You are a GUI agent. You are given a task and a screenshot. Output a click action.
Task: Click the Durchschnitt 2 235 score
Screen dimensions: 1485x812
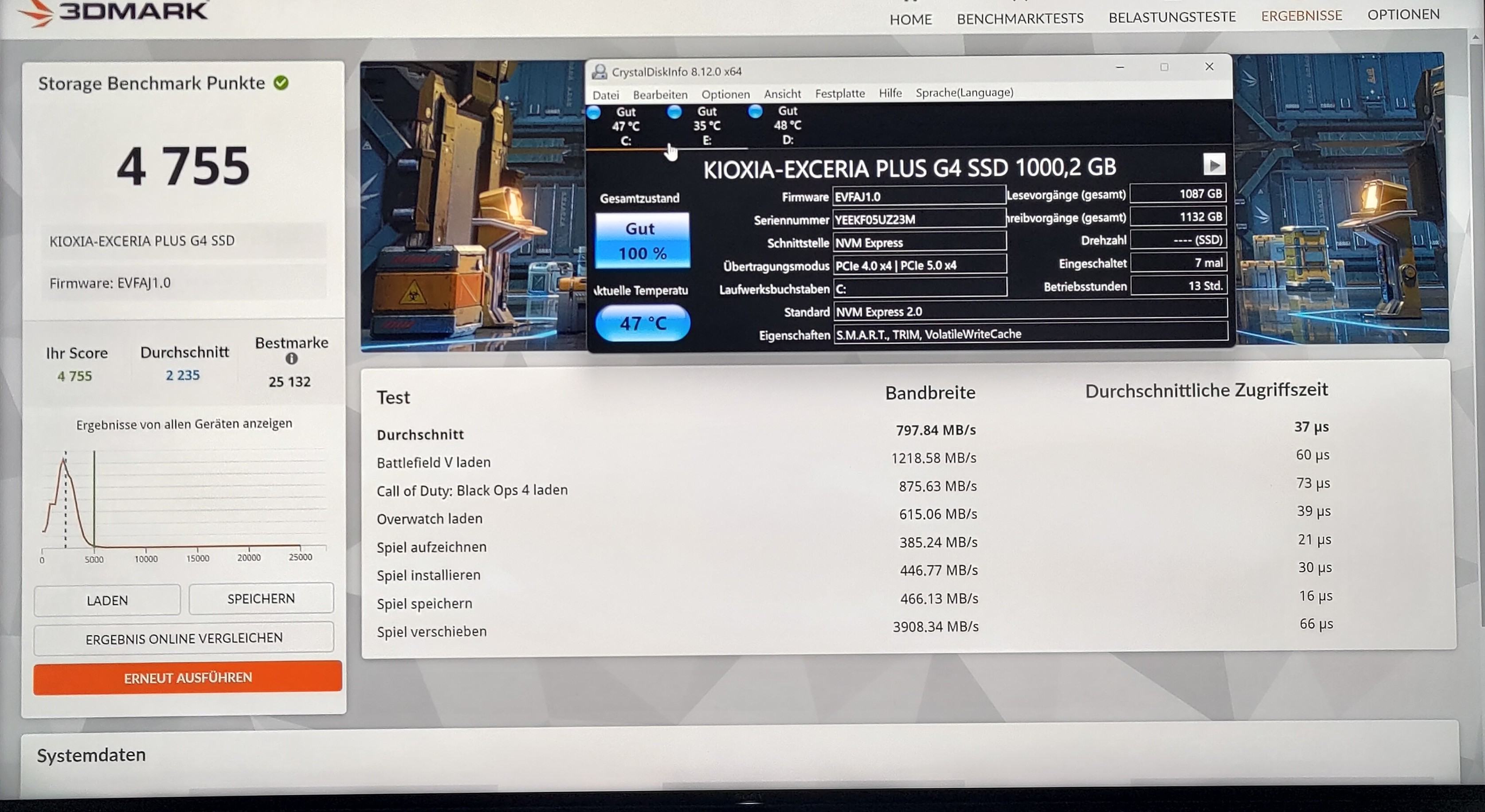[x=183, y=375]
